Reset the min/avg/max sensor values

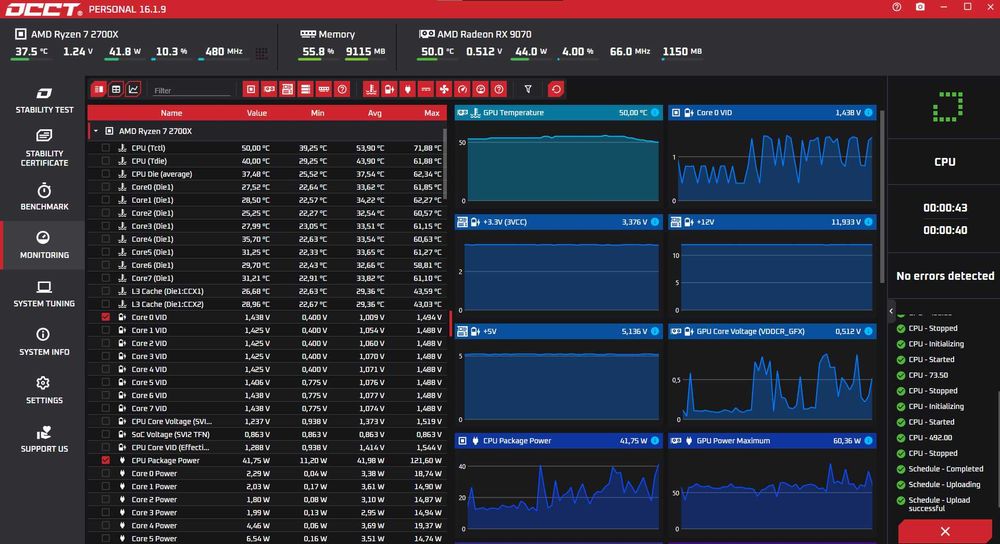click(x=556, y=89)
